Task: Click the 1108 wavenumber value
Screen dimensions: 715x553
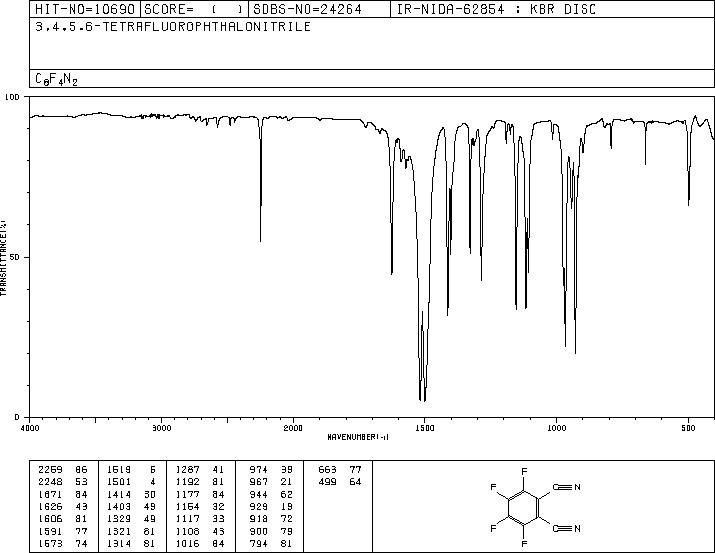Action: click(187, 532)
